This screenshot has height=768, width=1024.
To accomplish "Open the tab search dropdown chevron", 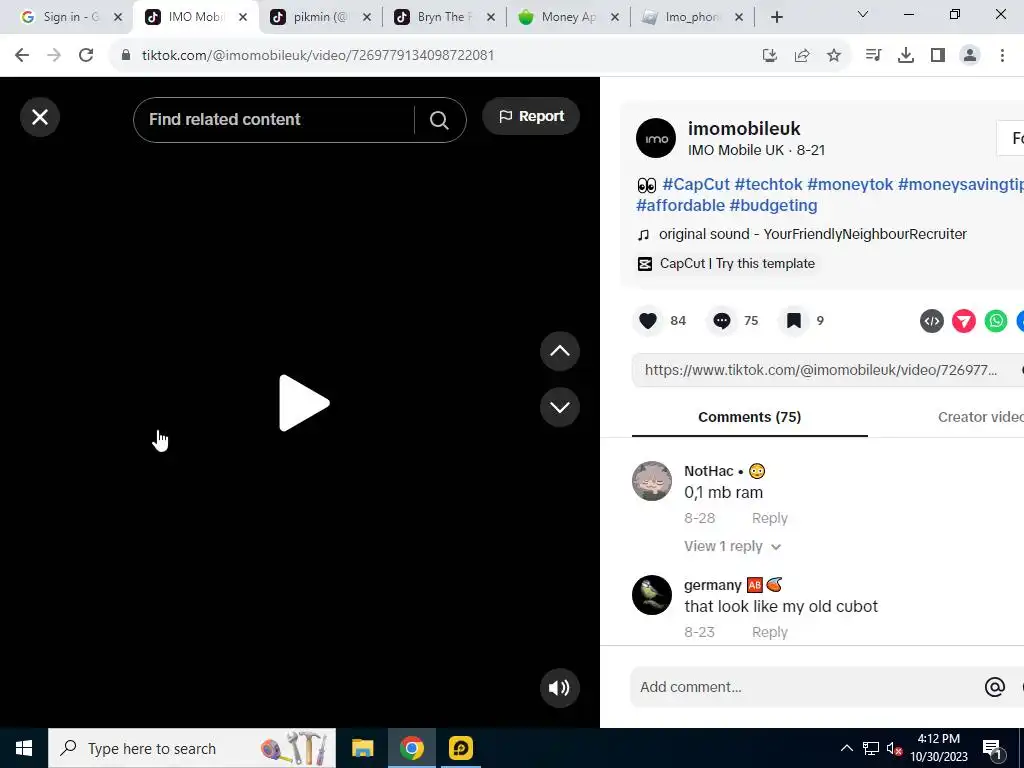I will 863,14.
